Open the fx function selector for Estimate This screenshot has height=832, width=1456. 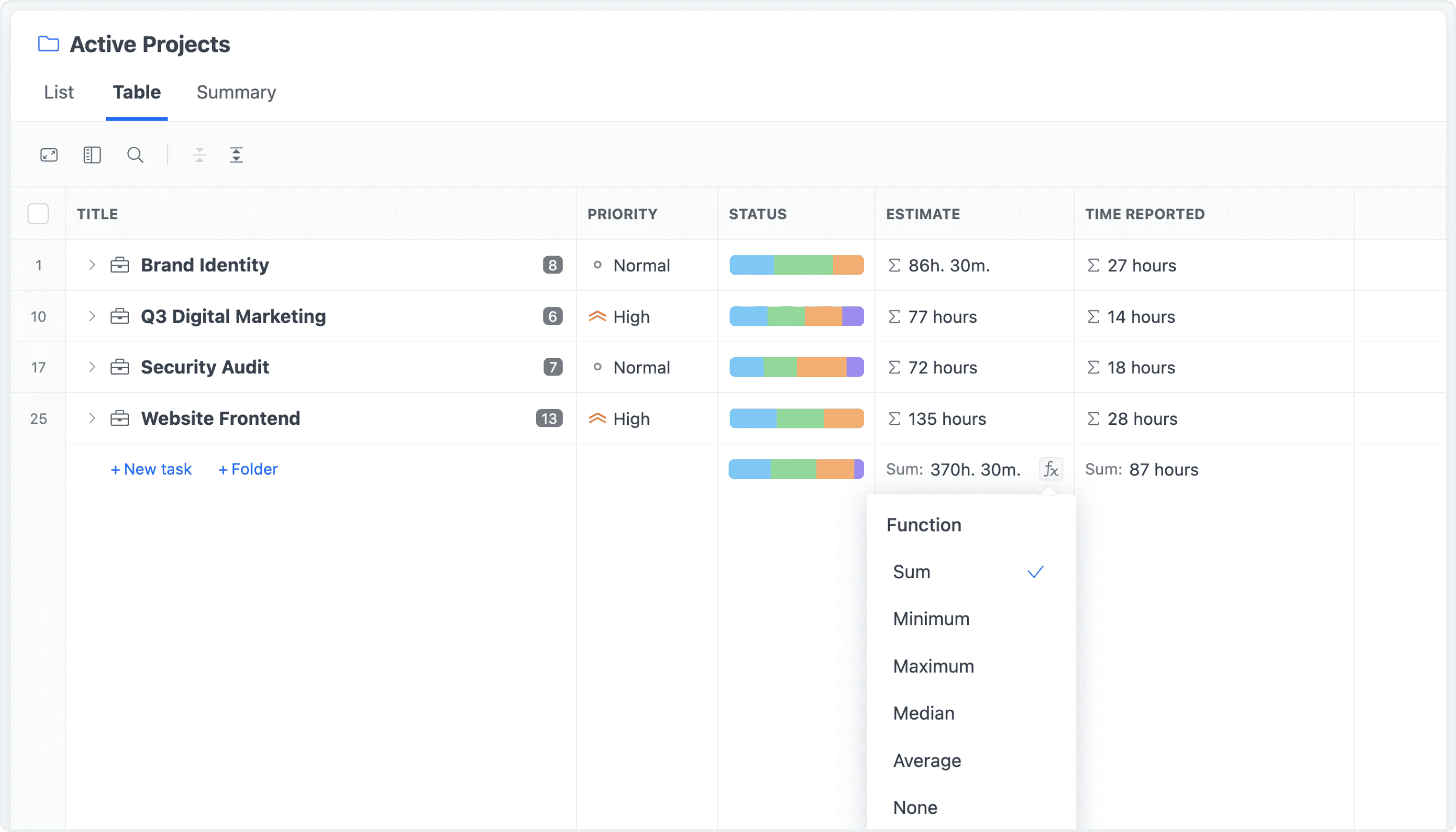click(x=1050, y=469)
